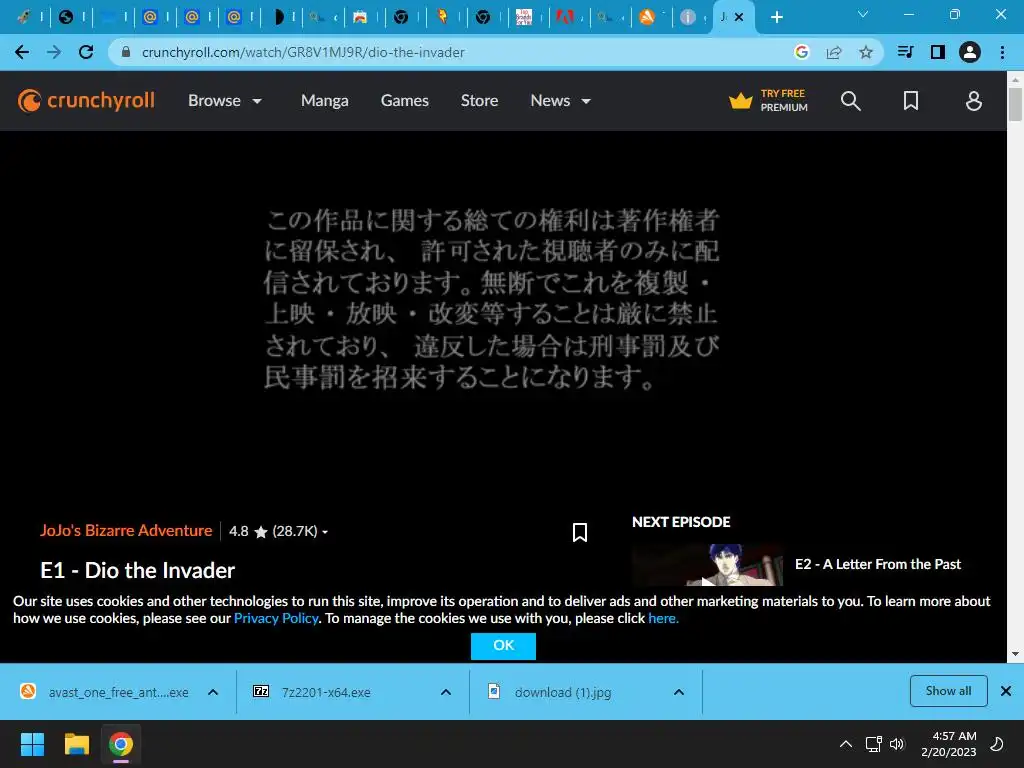Switch to the info circle tab
Screen dimensions: 1024x768
tap(688, 17)
